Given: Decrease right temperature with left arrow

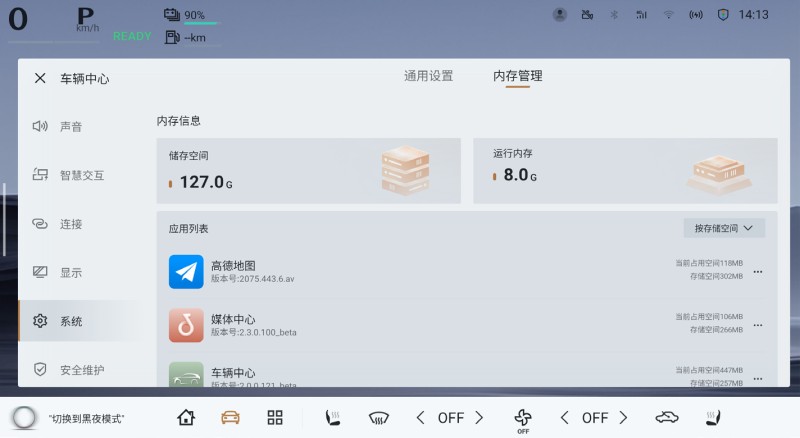Looking at the screenshot, I should 564,418.
